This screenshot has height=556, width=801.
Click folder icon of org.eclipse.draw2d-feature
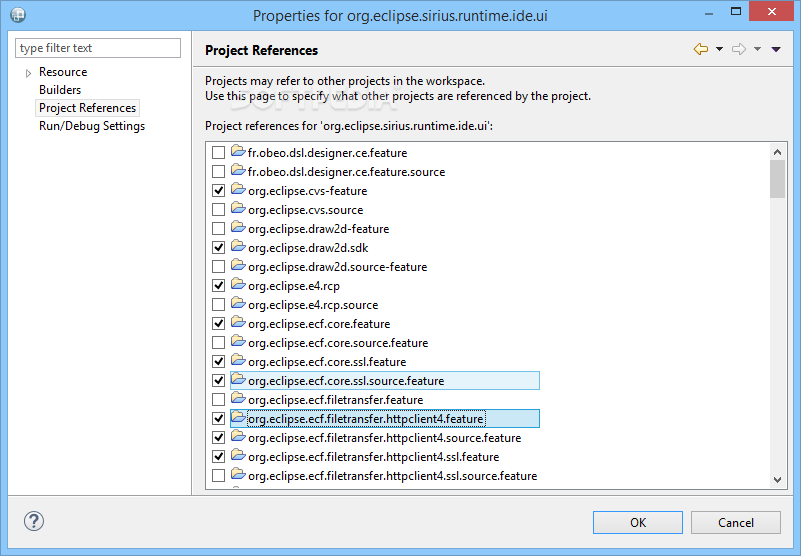click(x=238, y=226)
